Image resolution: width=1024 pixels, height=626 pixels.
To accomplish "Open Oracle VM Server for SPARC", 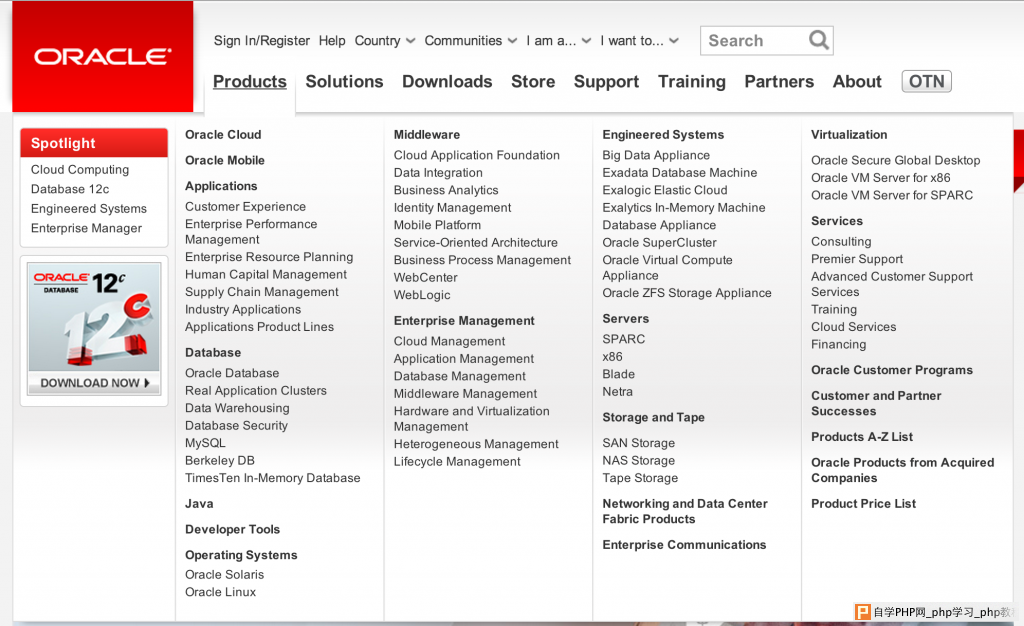I will 891,196.
